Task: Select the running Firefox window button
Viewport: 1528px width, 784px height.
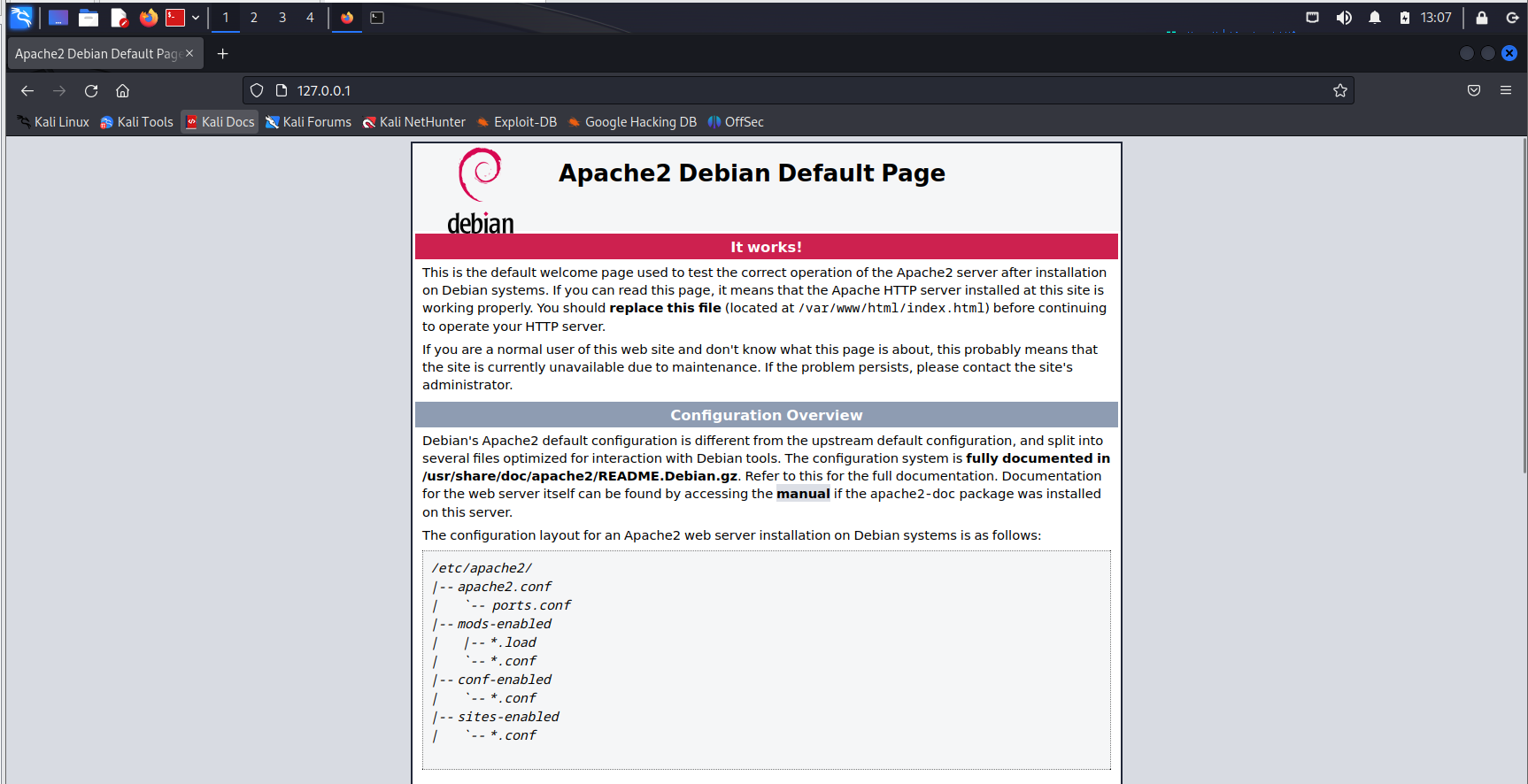Action: click(347, 18)
